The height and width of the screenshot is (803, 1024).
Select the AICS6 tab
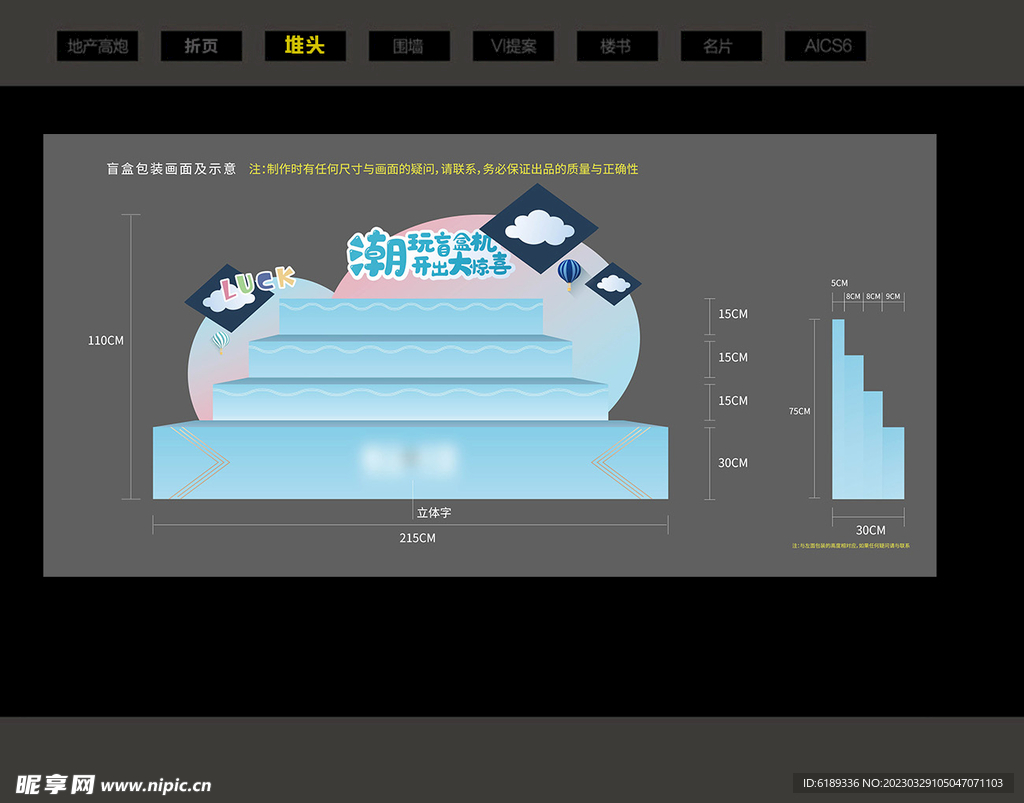click(825, 46)
